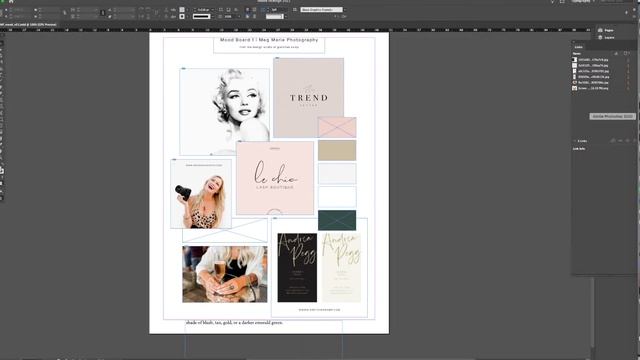Viewport: 640px width, 360px height.
Task: Select the pink placeholder frame with X
Action: [337, 127]
